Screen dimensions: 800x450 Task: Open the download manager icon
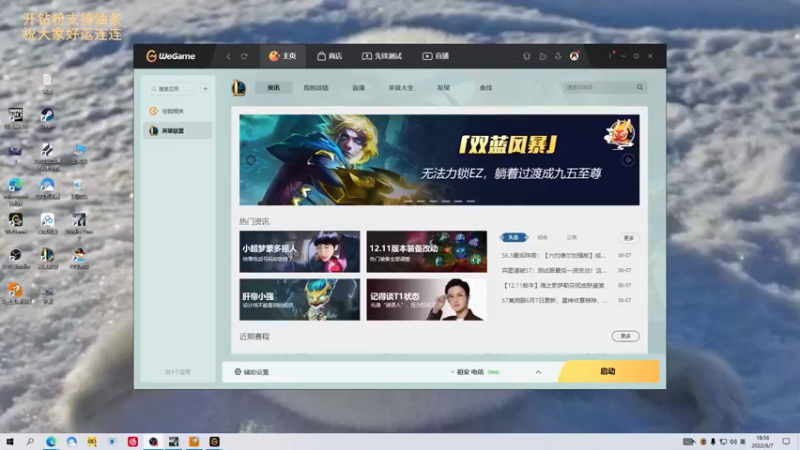[x=558, y=56]
